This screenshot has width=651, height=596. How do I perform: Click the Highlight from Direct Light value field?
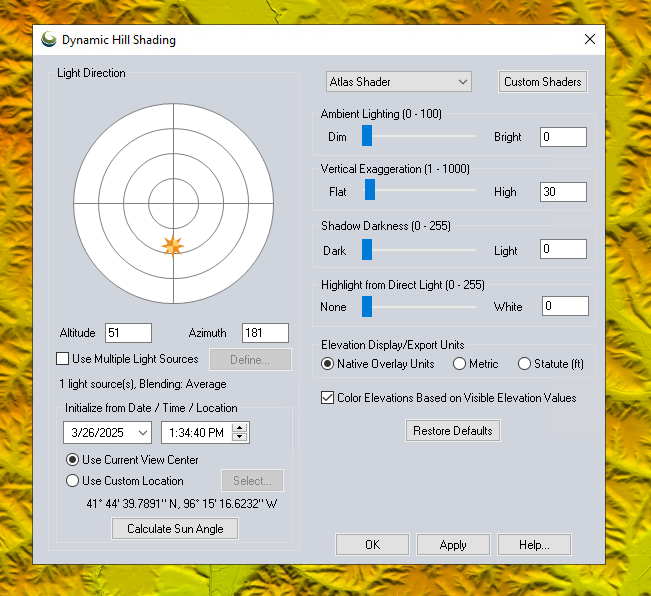click(x=565, y=306)
